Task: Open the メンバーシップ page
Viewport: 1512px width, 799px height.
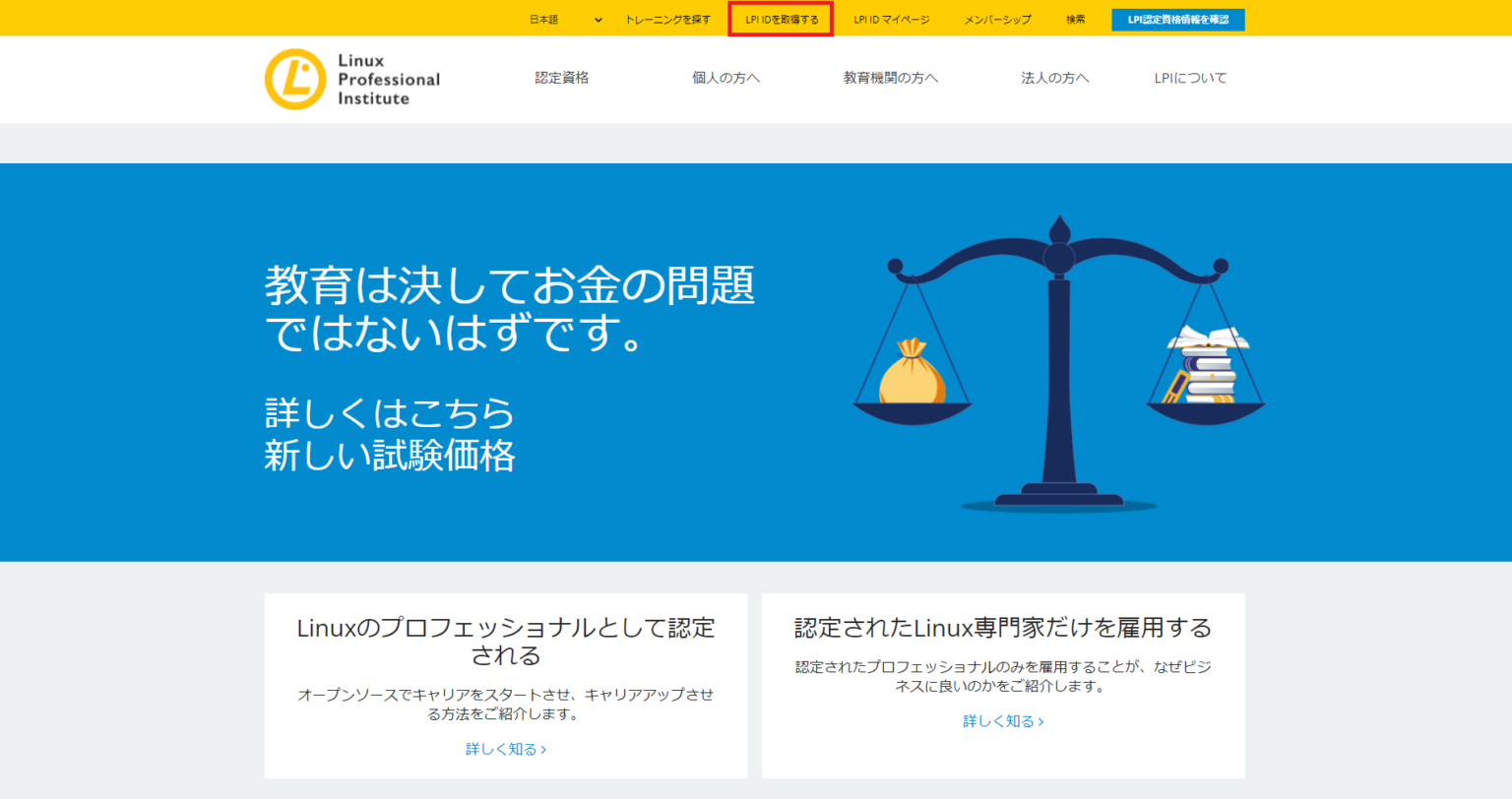Action: tap(997, 18)
